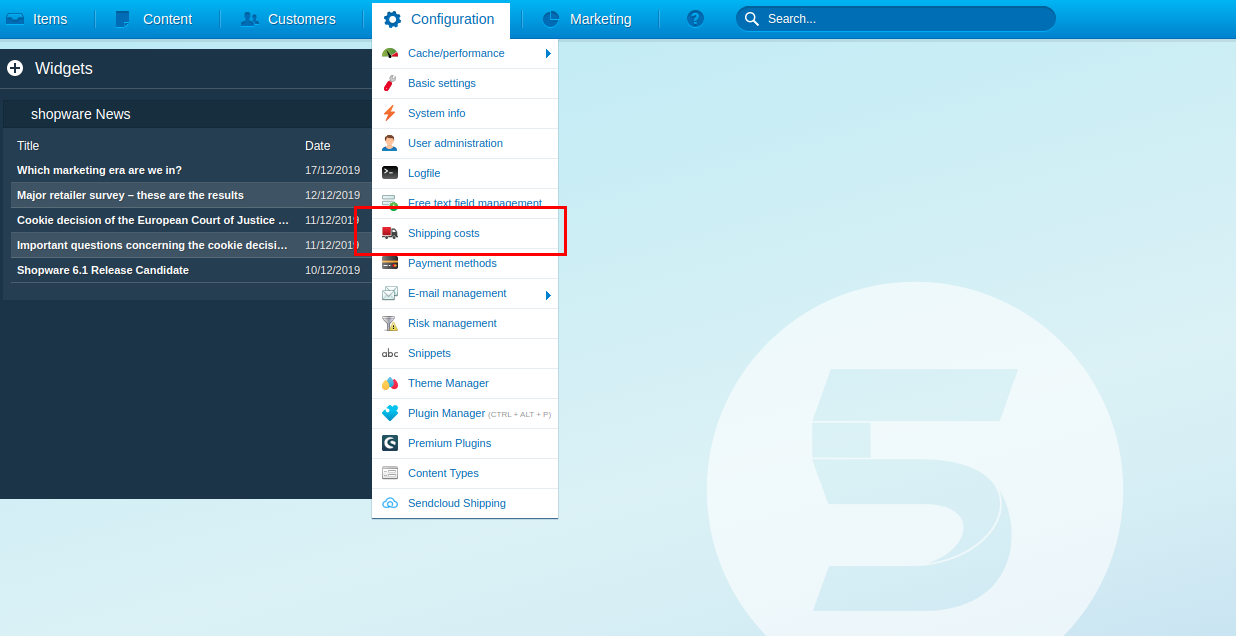Click the terminal icon for Logfile
This screenshot has width=1236, height=636.
click(390, 173)
